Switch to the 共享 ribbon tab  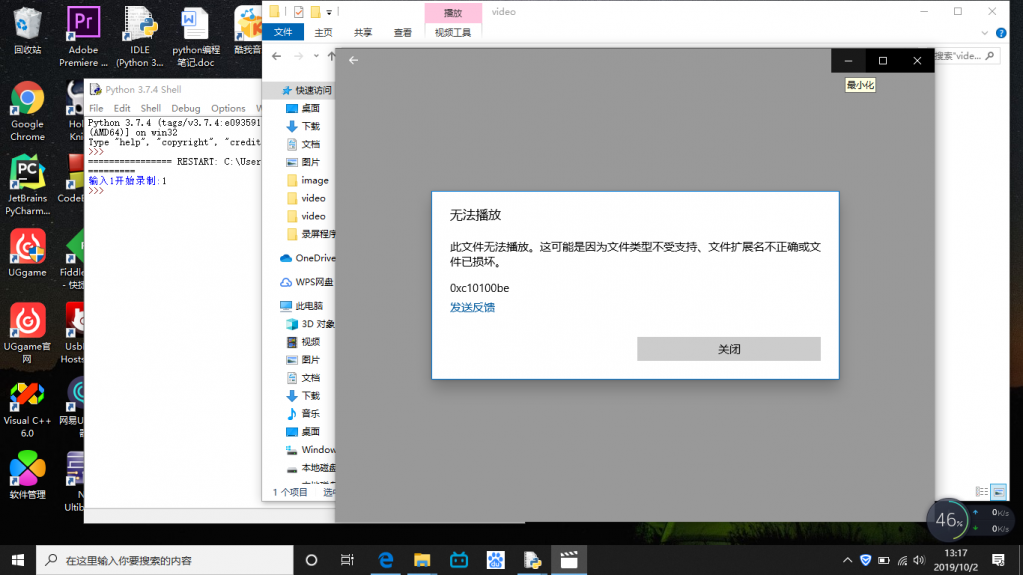click(x=363, y=32)
